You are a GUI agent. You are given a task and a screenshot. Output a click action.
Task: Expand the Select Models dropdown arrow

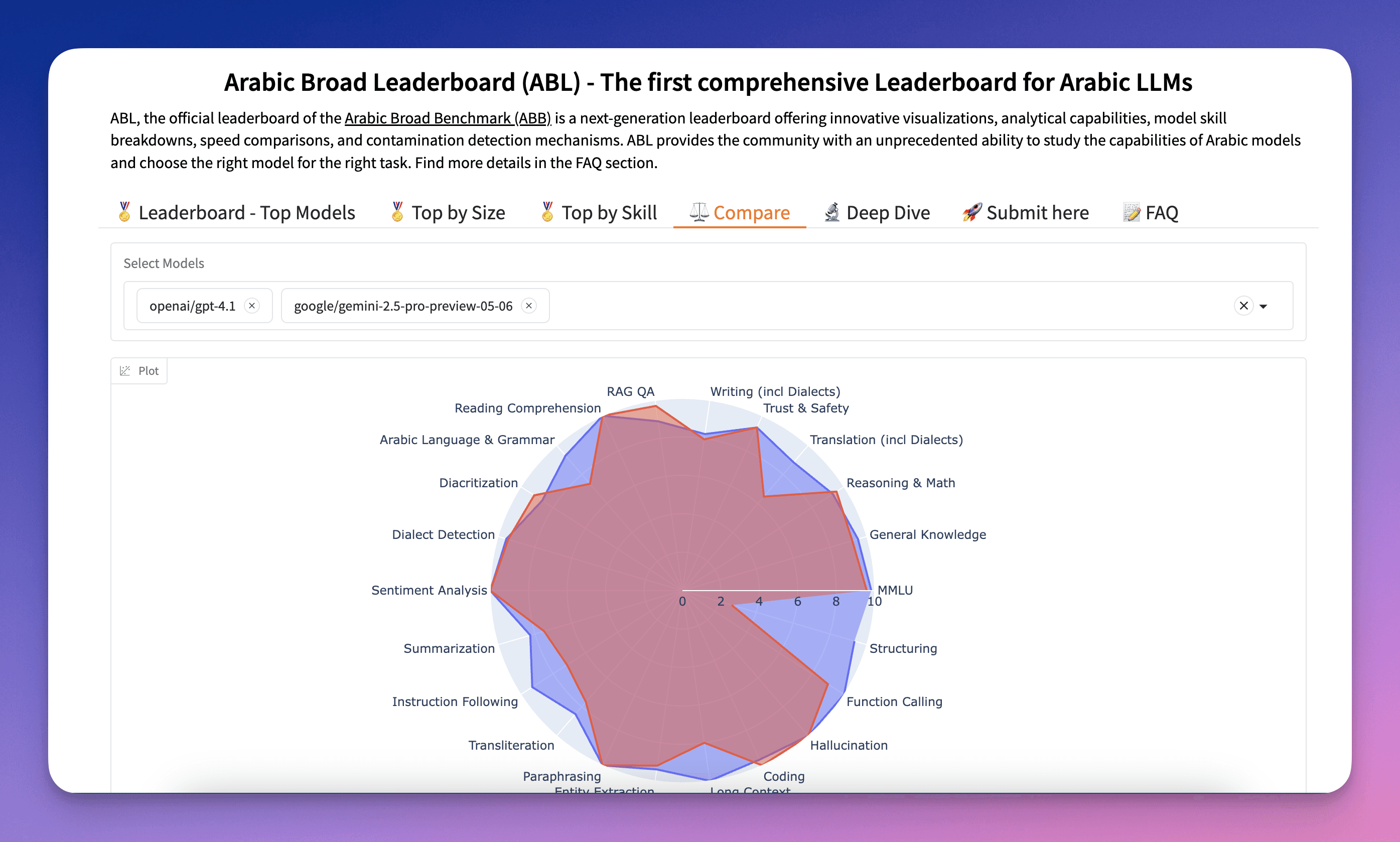click(1264, 307)
